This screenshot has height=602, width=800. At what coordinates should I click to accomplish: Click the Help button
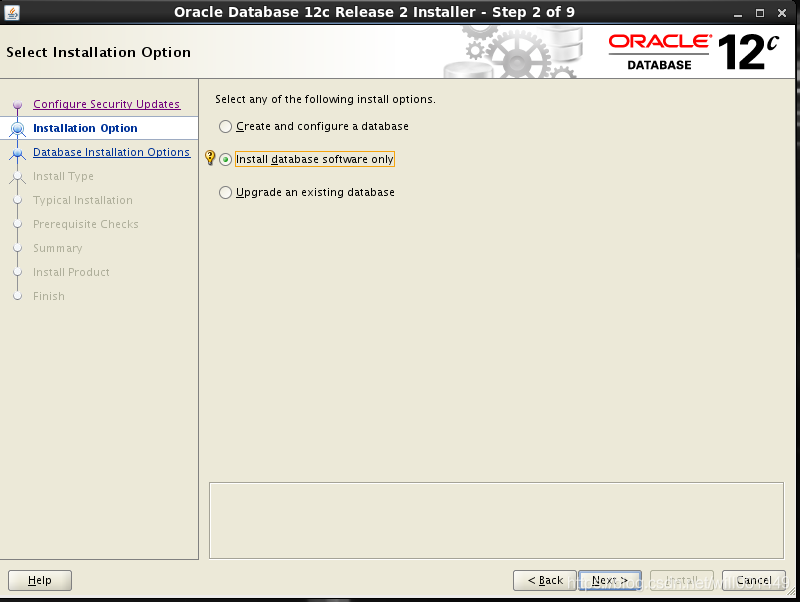coord(40,581)
